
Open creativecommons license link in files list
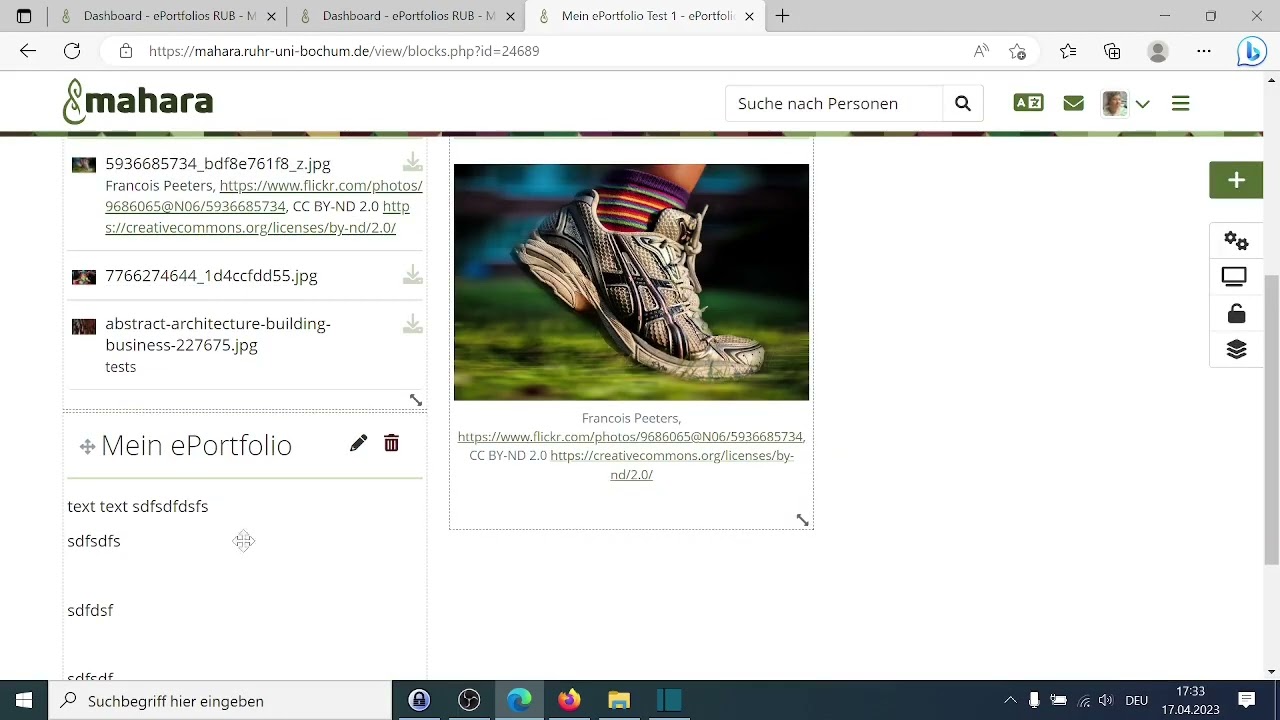(x=257, y=217)
